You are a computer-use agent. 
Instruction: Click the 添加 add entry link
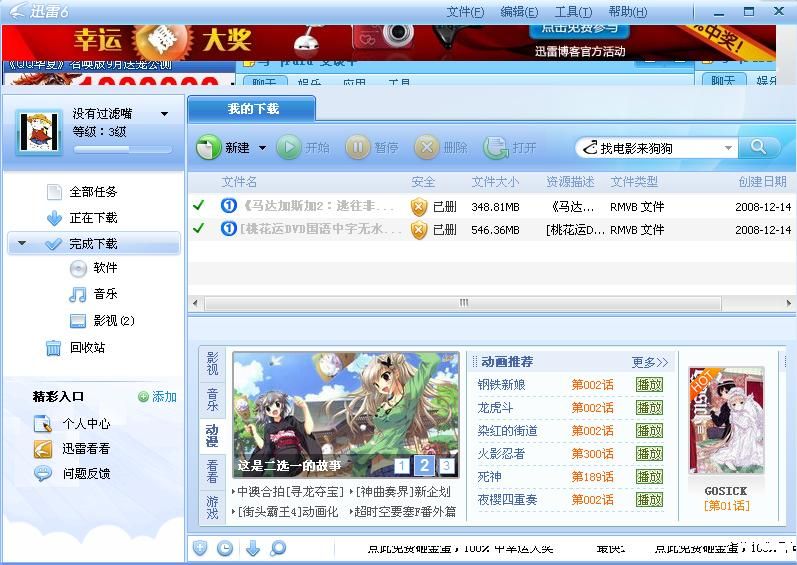pyautogui.click(x=158, y=396)
